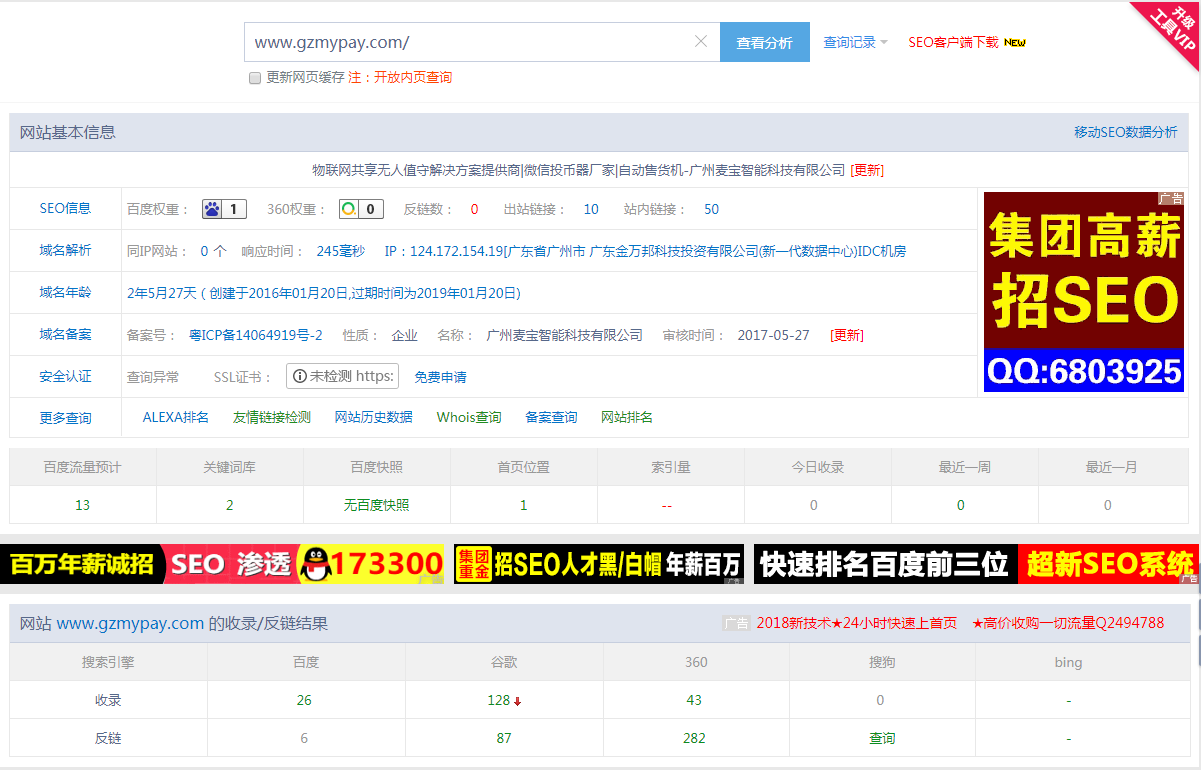Click the SSL undetected https info badge

(342, 376)
